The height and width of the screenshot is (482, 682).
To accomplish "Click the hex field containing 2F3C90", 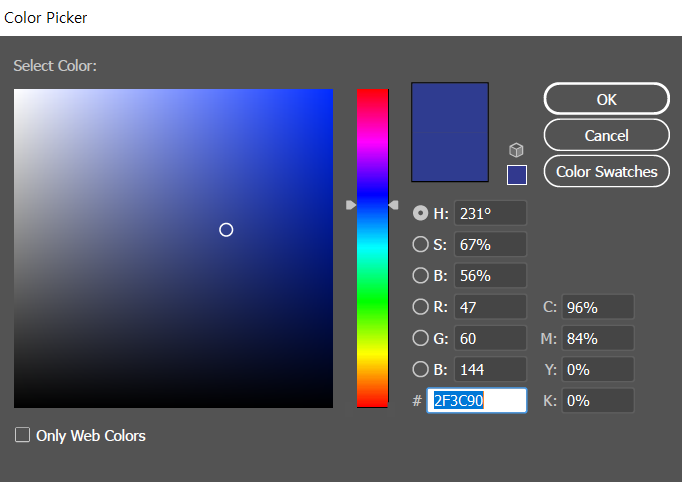I will click(x=477, y=400).
